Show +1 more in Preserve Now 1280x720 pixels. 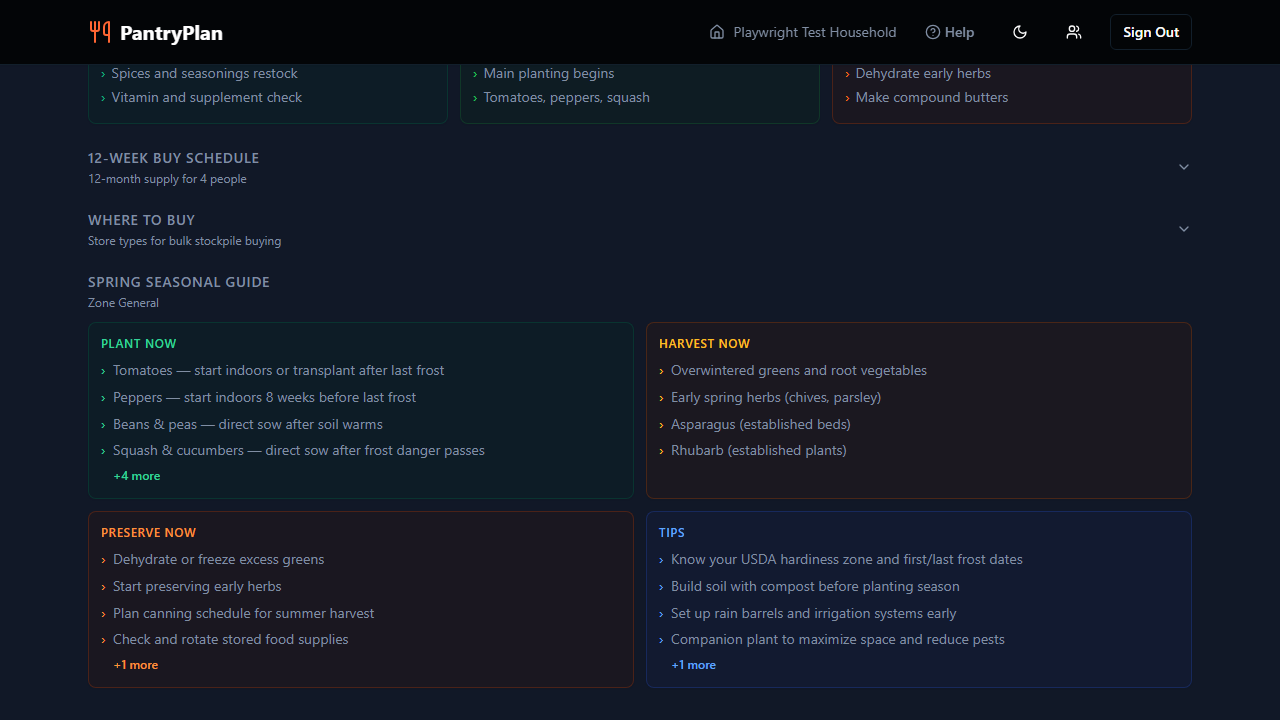click(136, 665)
